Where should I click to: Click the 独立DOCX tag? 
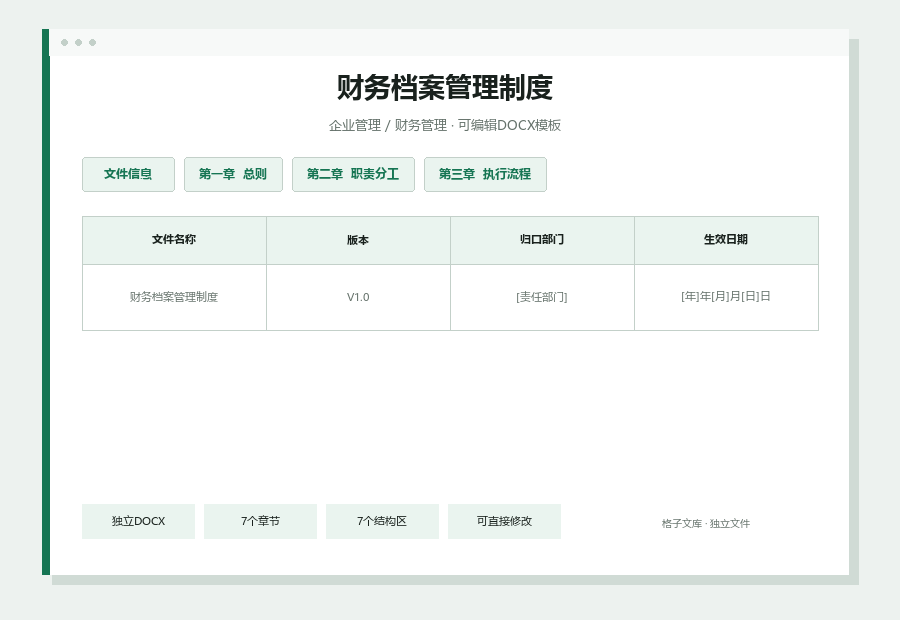tap(138, 521)
